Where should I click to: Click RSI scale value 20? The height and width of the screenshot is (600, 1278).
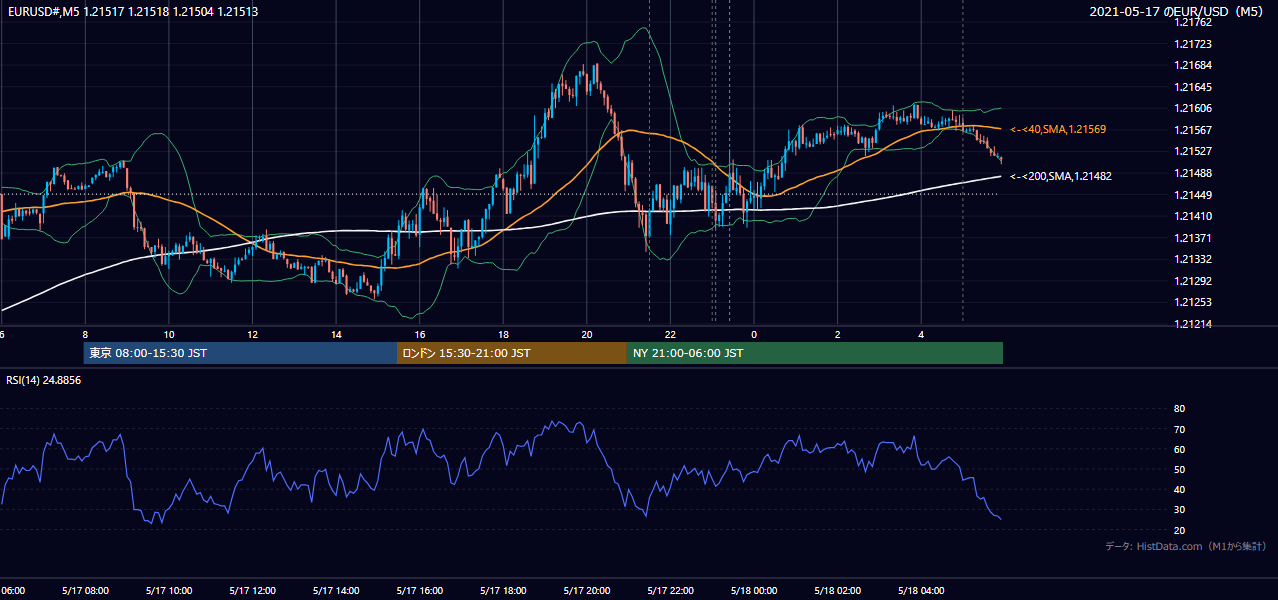pos(1179,530)
